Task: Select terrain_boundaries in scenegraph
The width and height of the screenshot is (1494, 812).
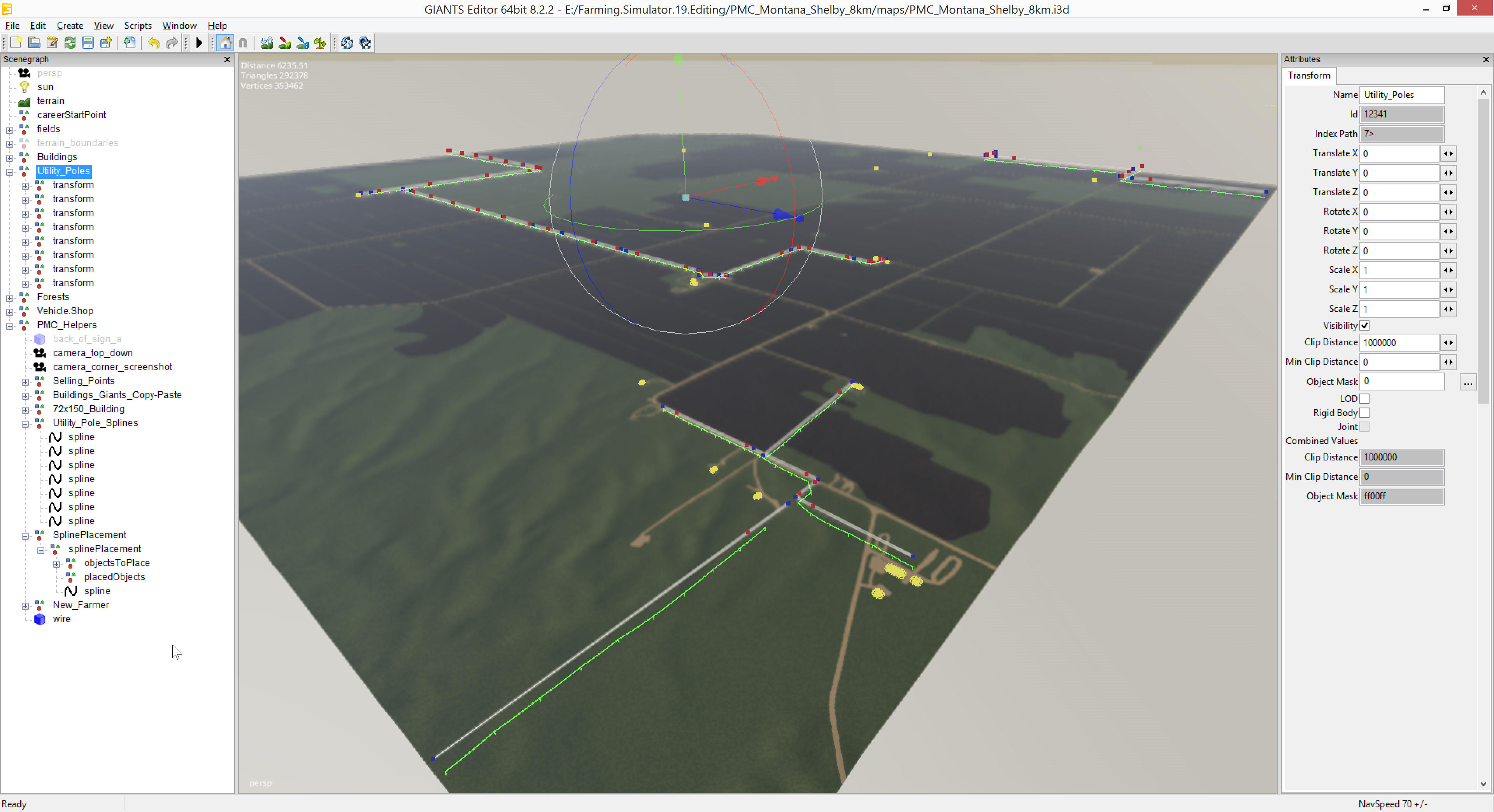Action: pyautogui.click(x=78, y=143)
